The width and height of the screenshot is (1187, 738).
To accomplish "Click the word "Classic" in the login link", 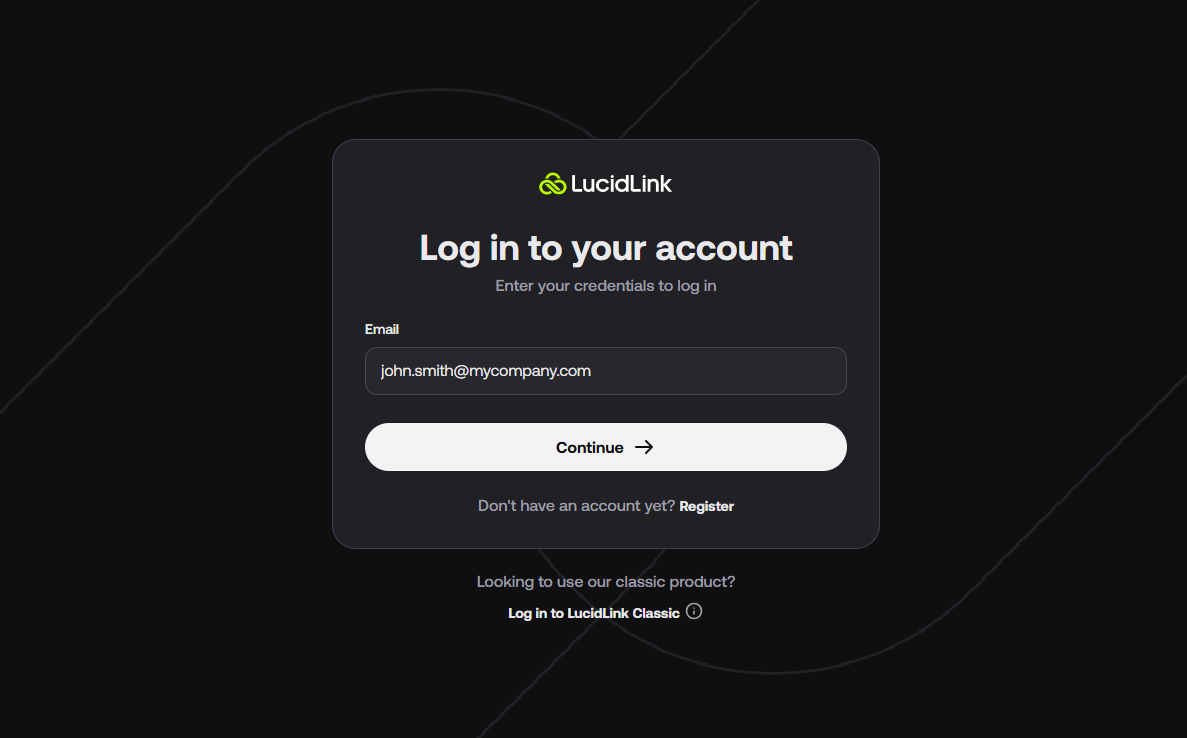I will [x=655, y=613].
